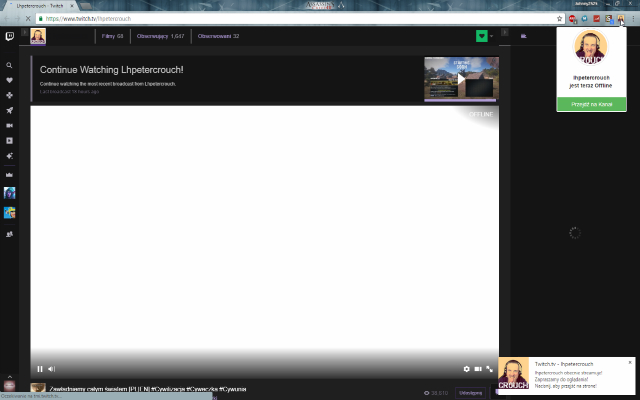Open search from the left sidebar
This screenshot has width=640, height=400.
[9, 65]
